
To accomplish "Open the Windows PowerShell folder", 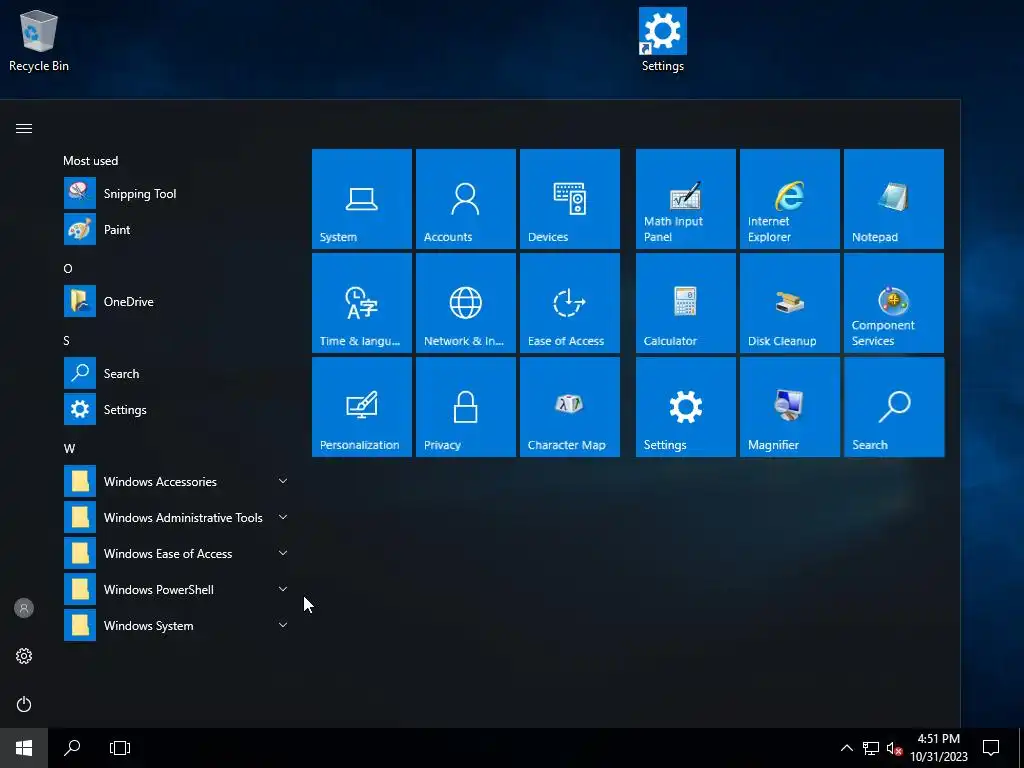I will 176,589.
